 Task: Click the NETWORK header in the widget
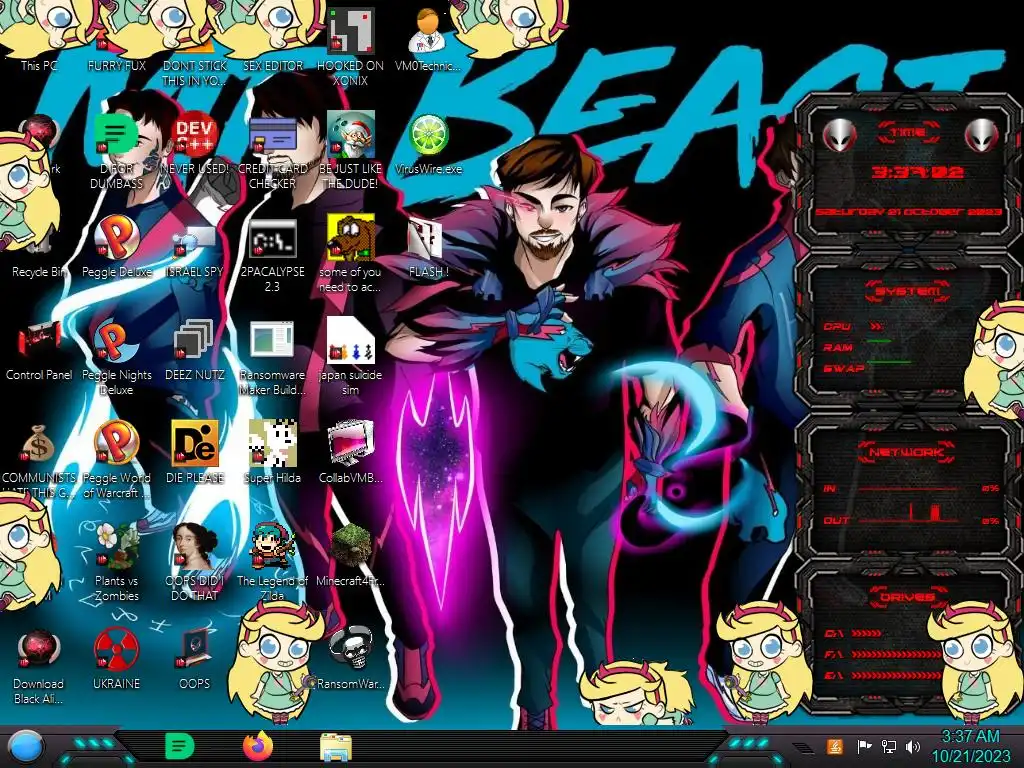(906, 451)
